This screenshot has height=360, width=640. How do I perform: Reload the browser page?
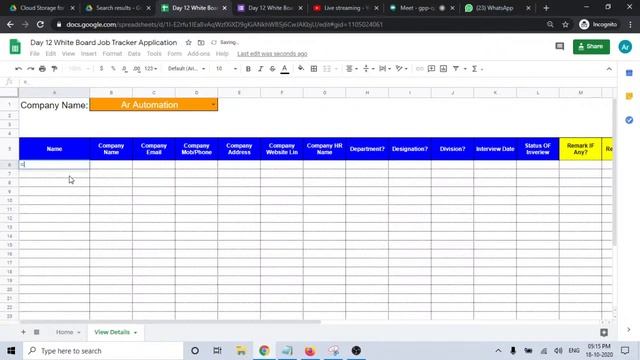pyautogui.click(x=40, y=24)
